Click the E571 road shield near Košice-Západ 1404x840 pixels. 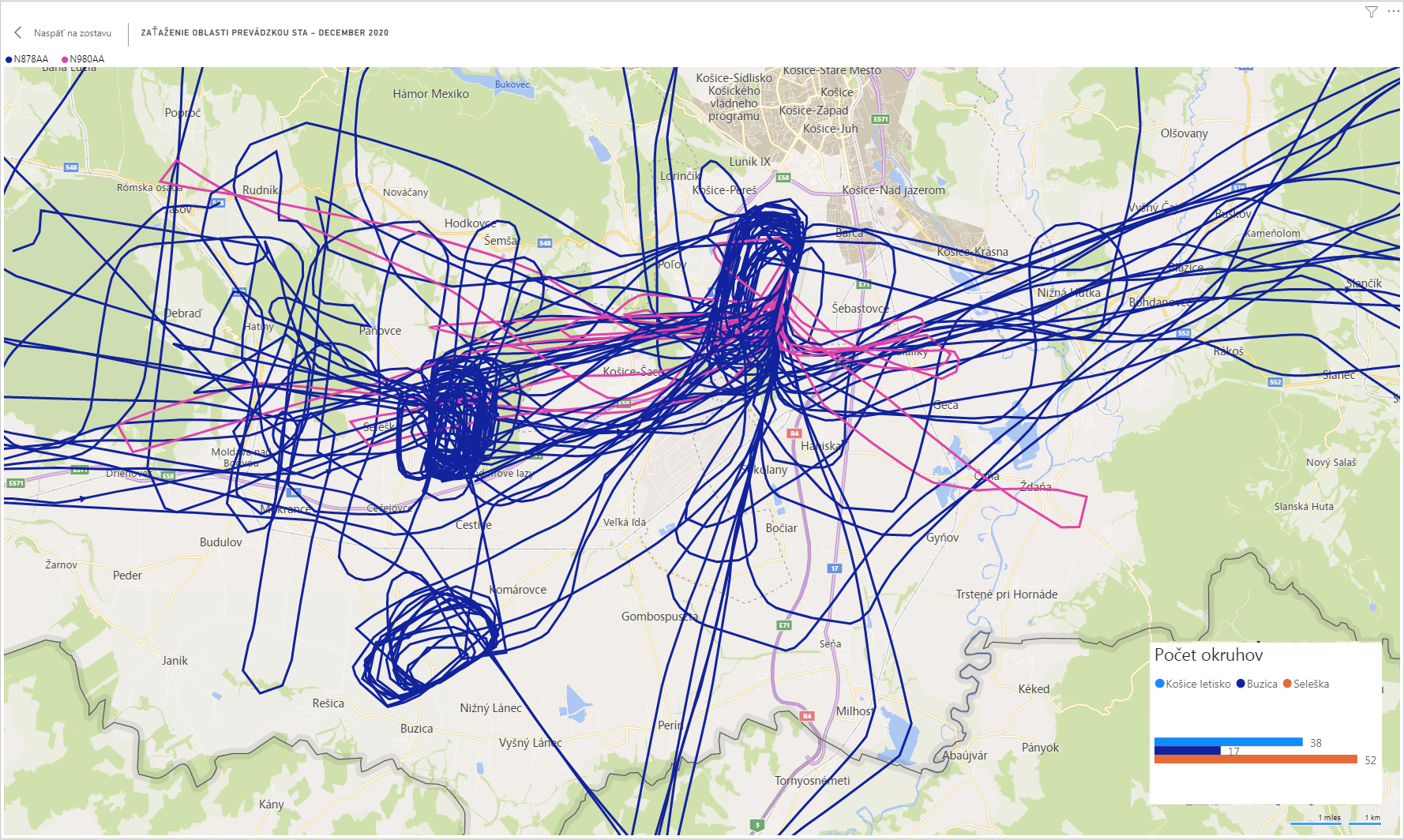[880, 119]
